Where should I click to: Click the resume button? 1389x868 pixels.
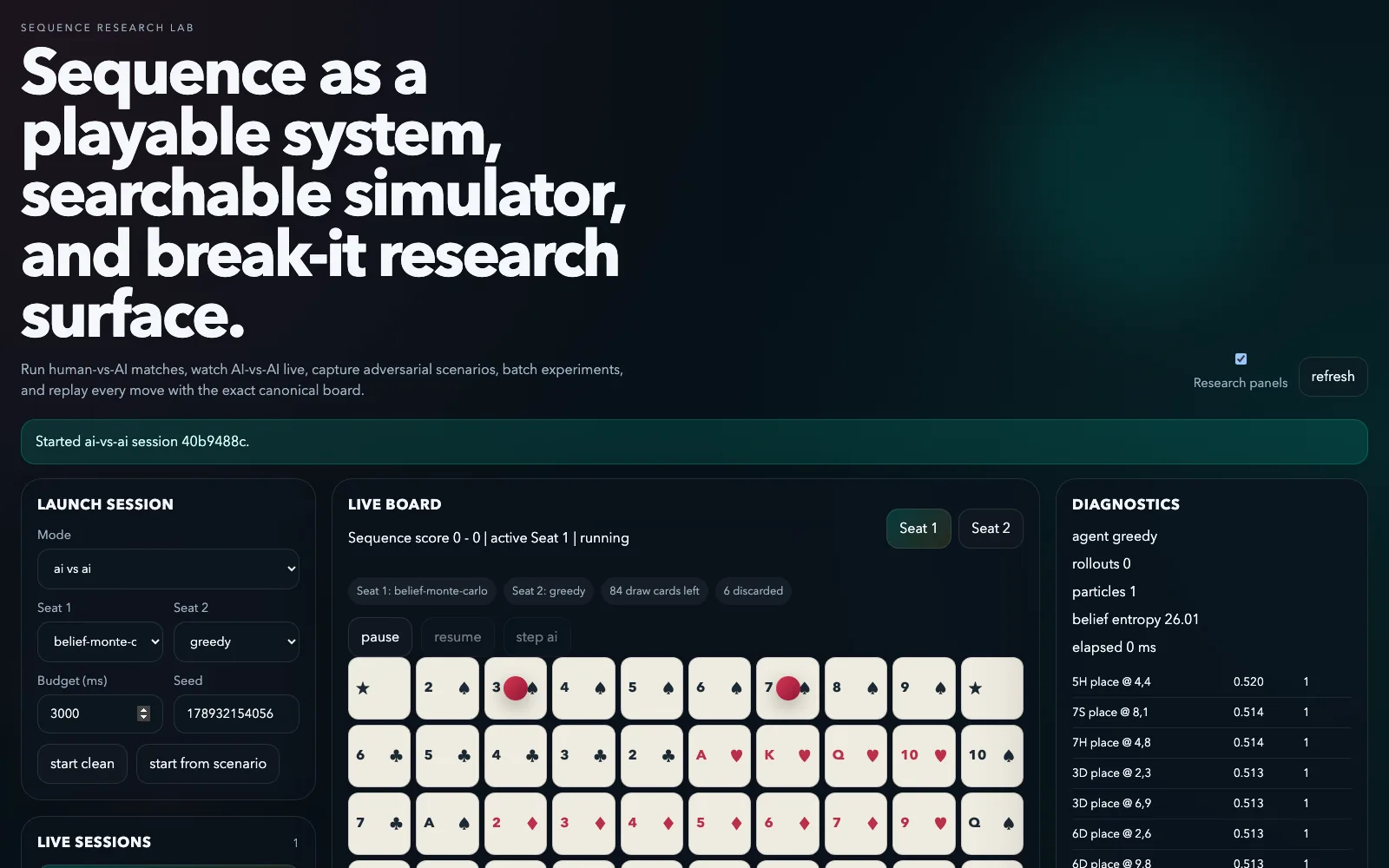coord(458,637)
